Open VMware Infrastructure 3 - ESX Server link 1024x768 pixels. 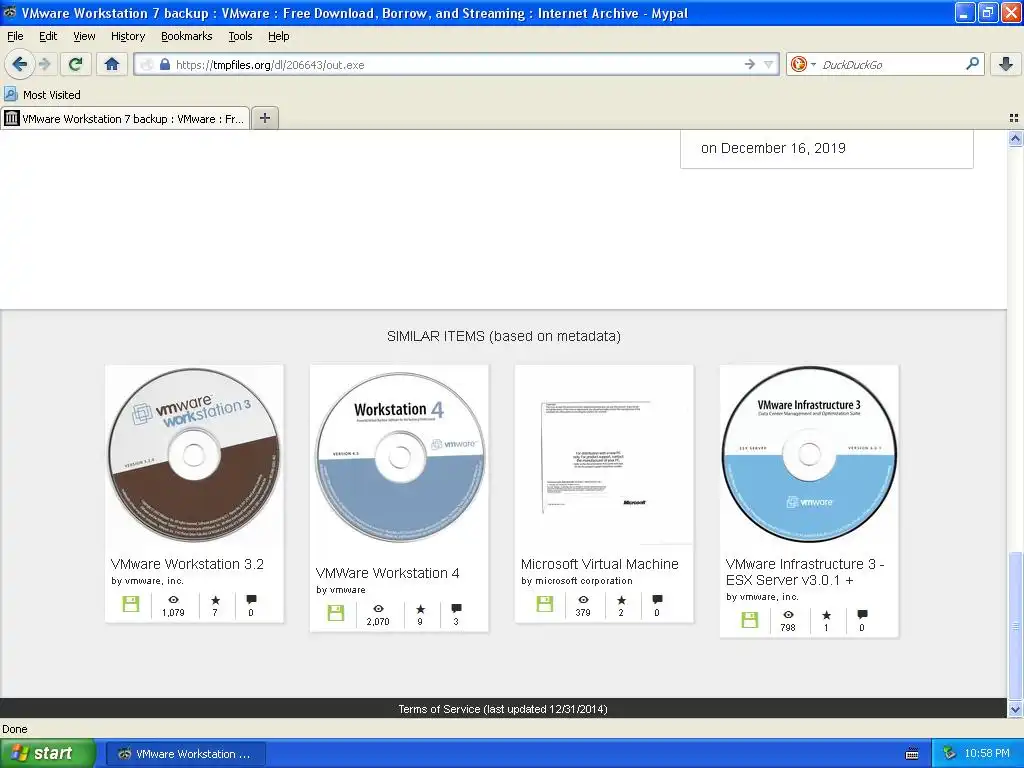point(805,572)
